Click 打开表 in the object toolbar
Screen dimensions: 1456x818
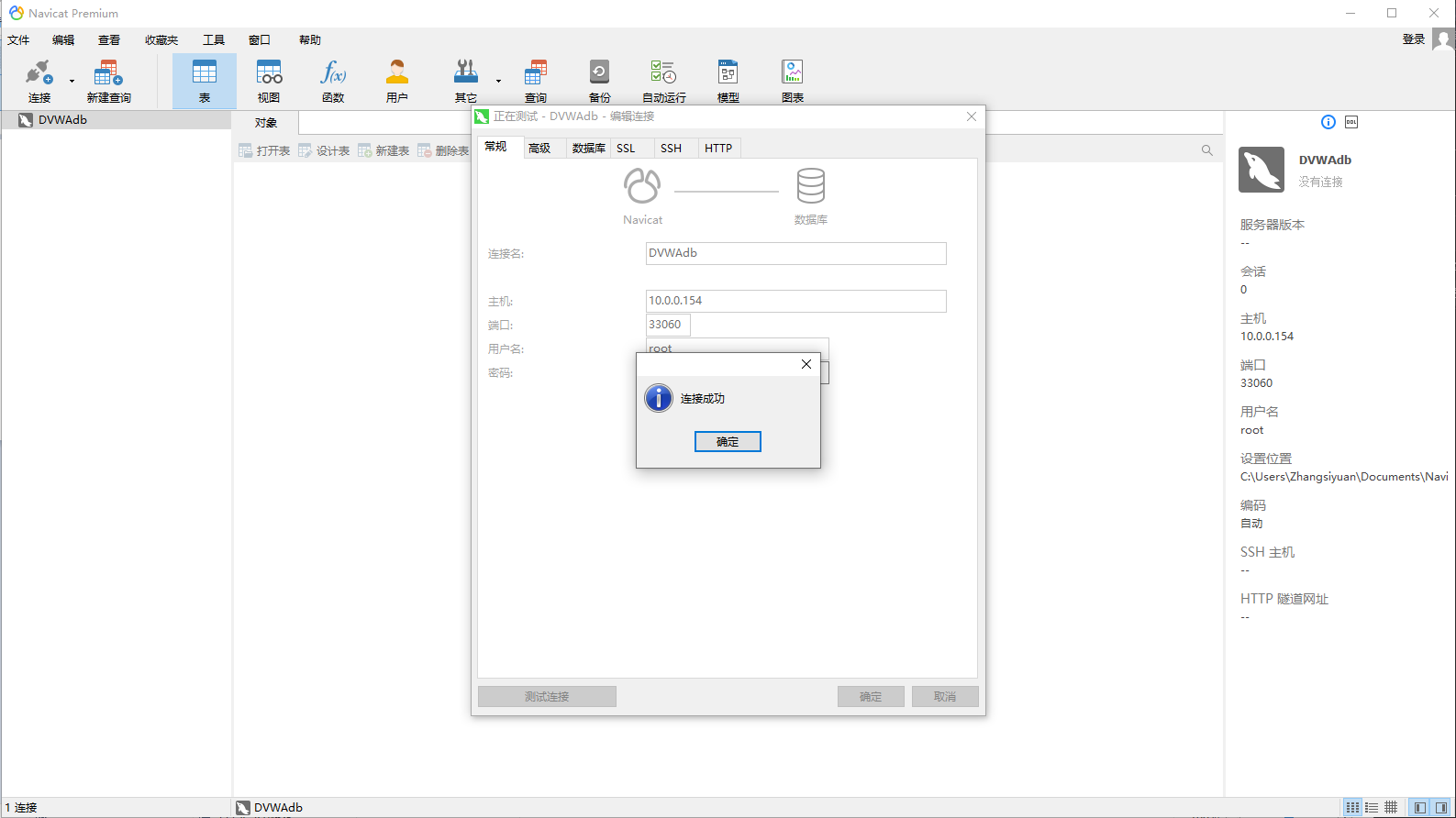[264, 150]
